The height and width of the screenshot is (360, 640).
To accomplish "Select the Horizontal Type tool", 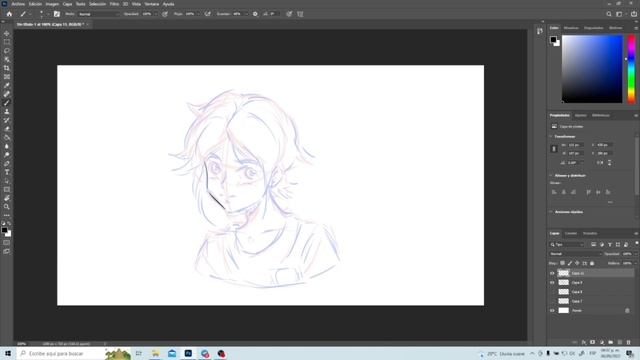I will (x=7, y=172).
